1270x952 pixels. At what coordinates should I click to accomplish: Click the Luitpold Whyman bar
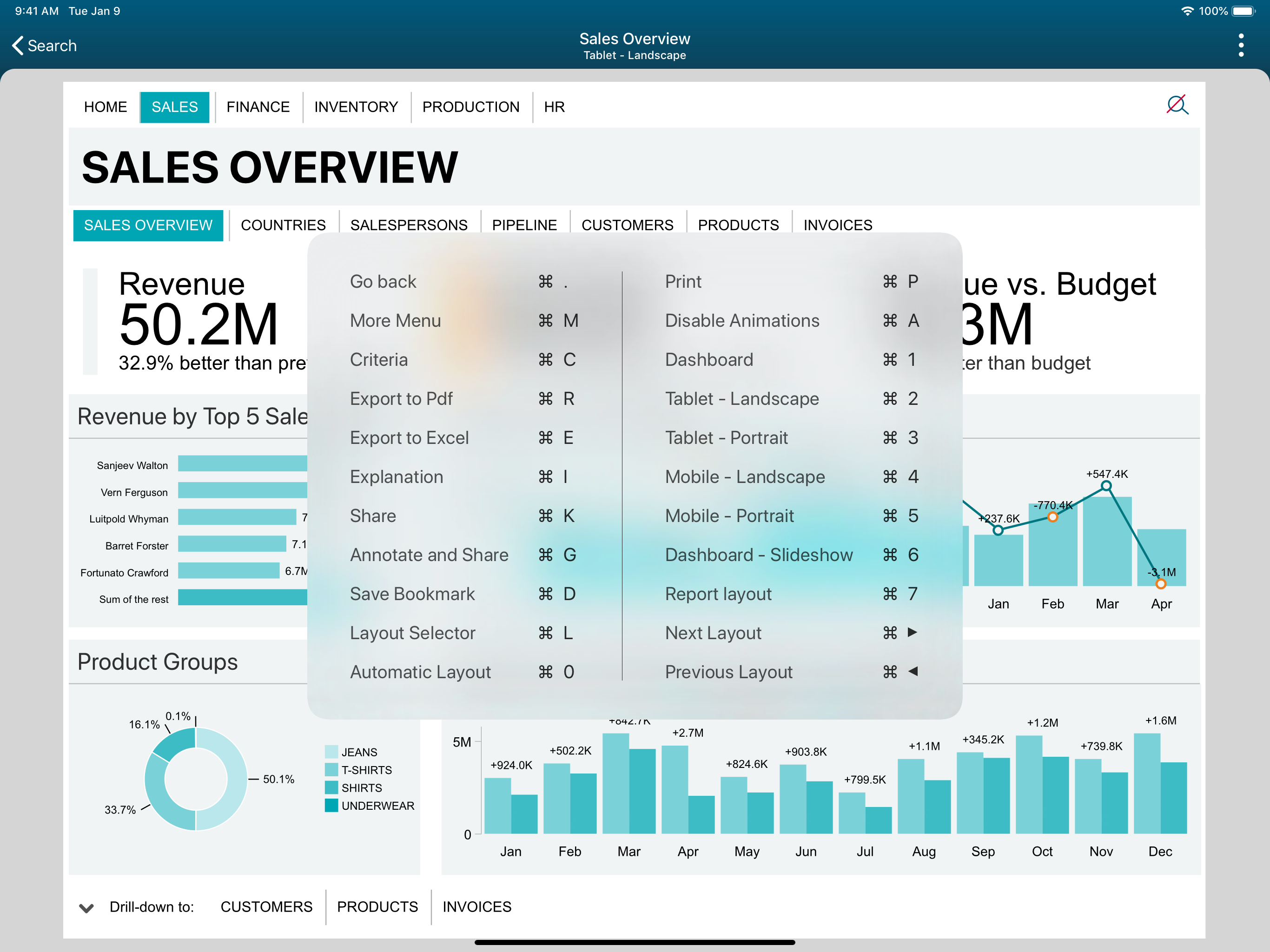[x=237, y=517]
